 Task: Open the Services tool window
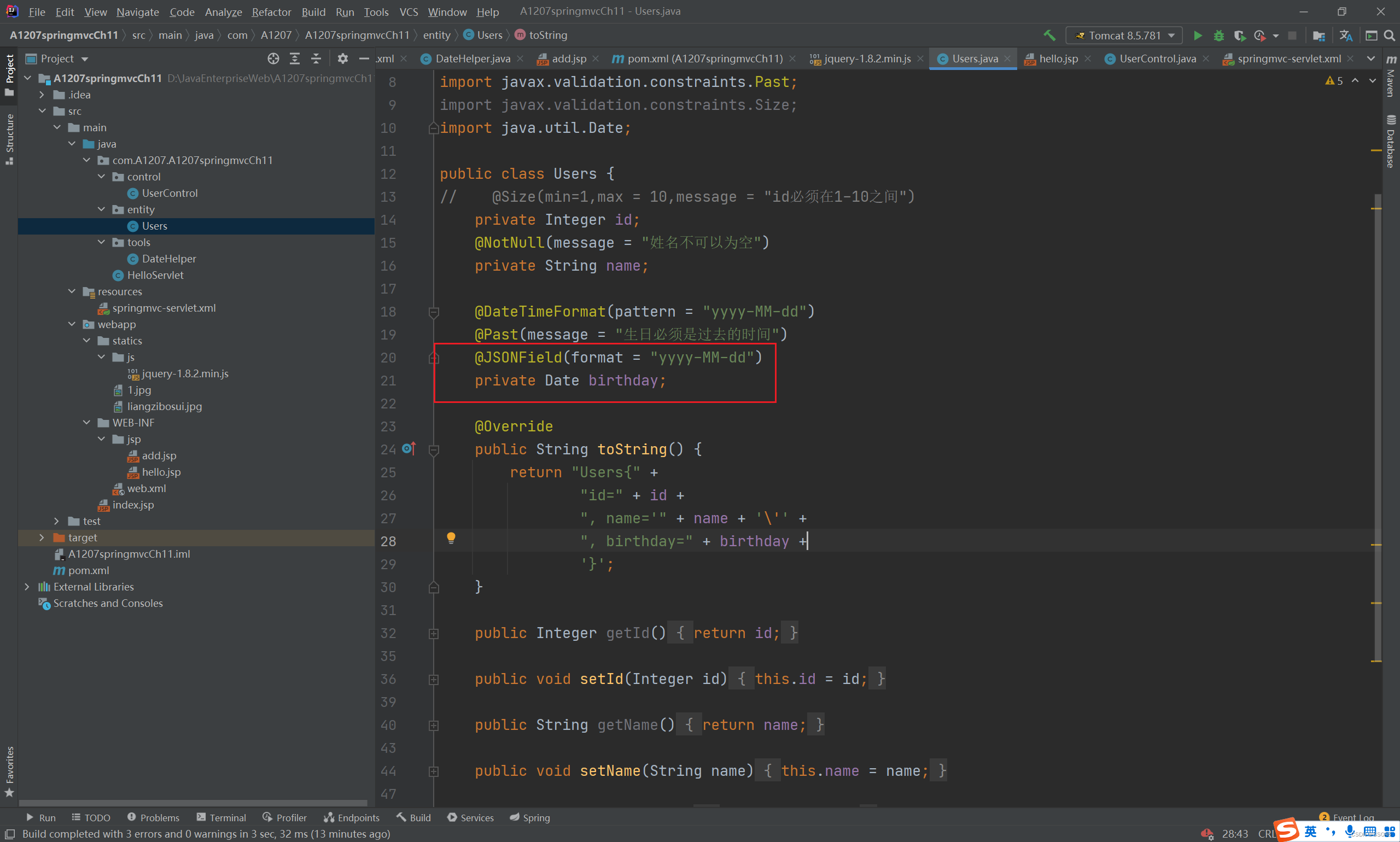(x=470, y=817)
